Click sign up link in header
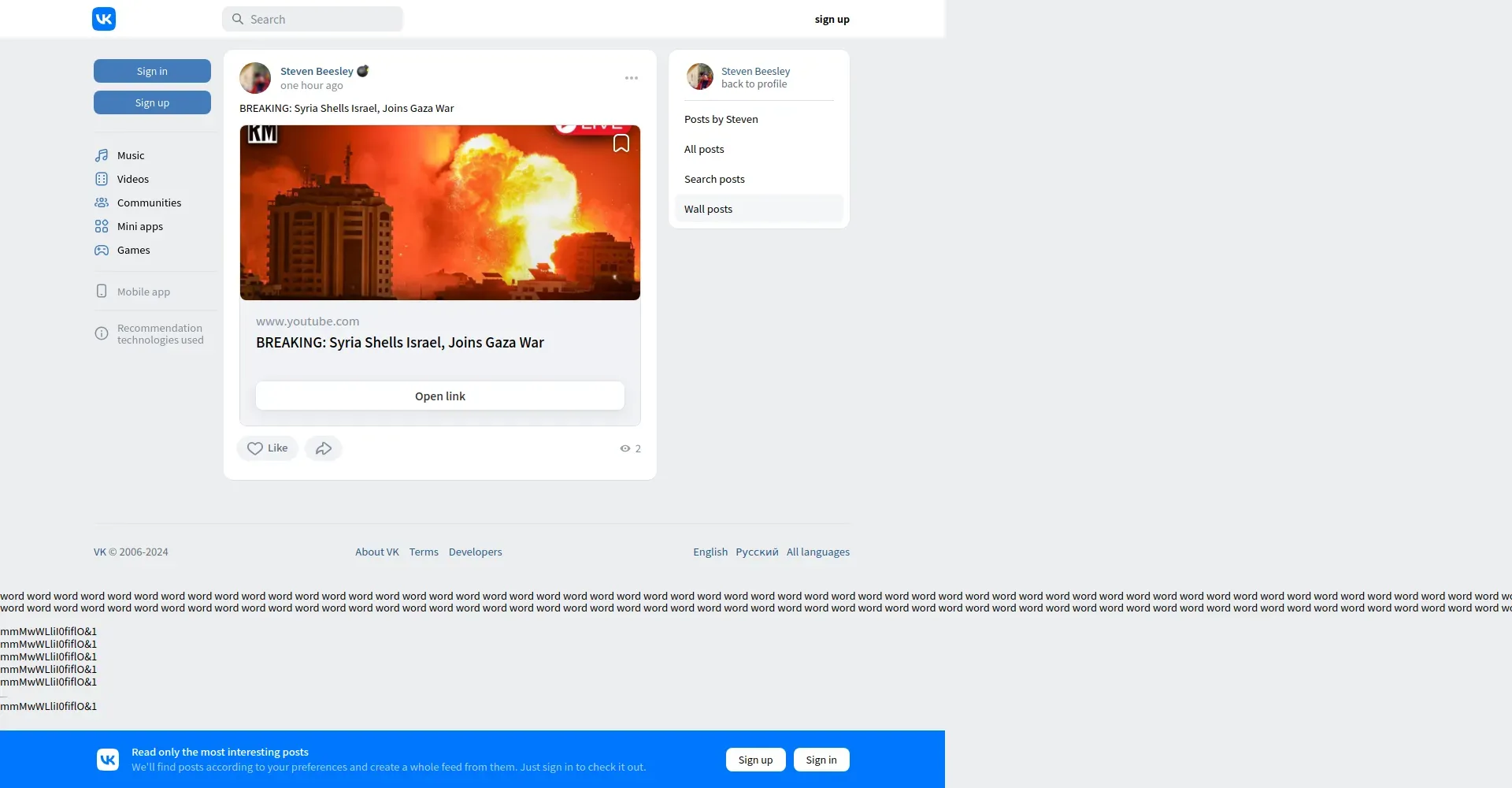Image resolution: width=1512 pixels, height=788 pixels. tap(832, 19)
